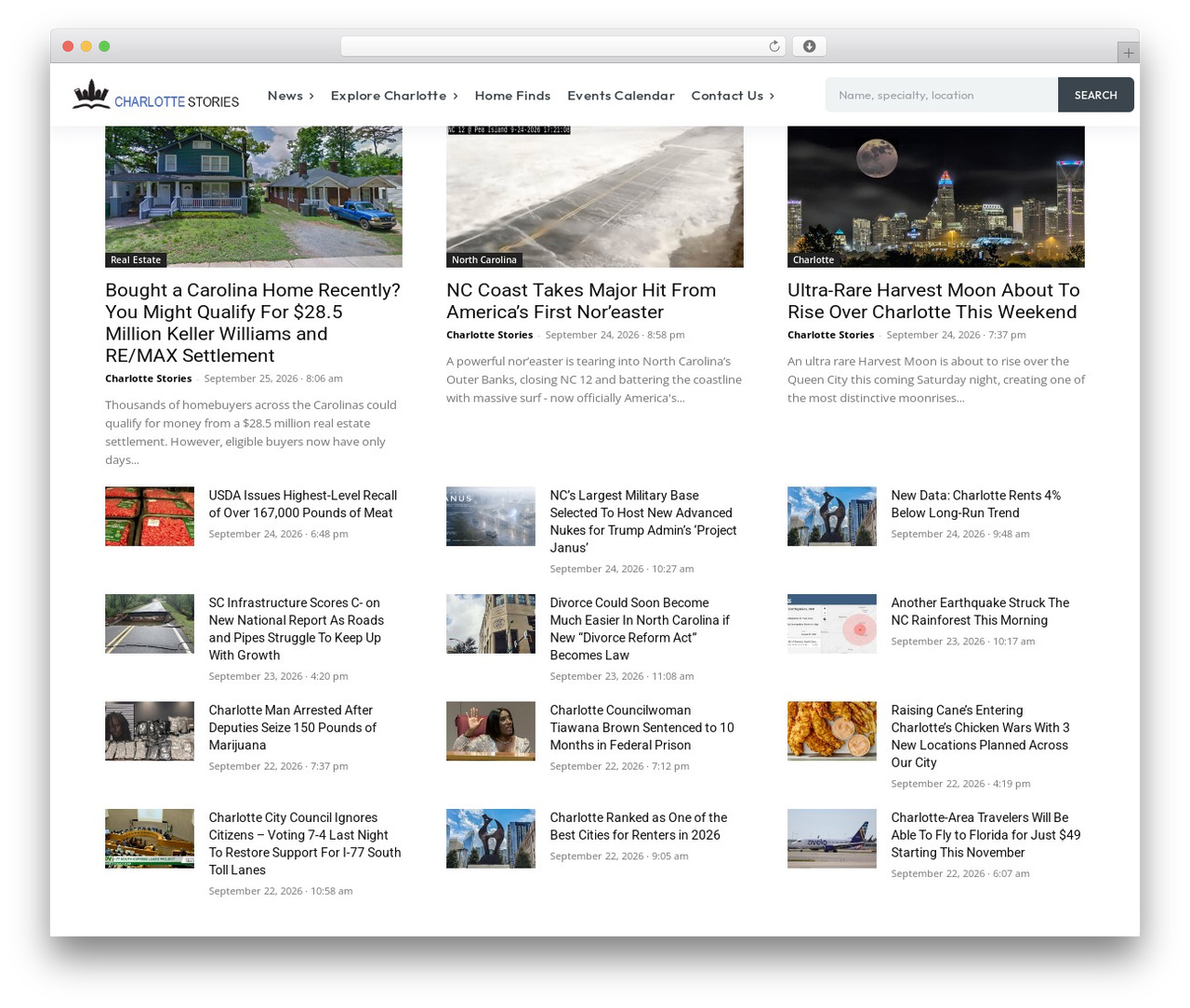Open Divorce Reform Act article headline
Image resolution: width=1190 pixels, height=1008 pixels.
click(x=640, y=629)
